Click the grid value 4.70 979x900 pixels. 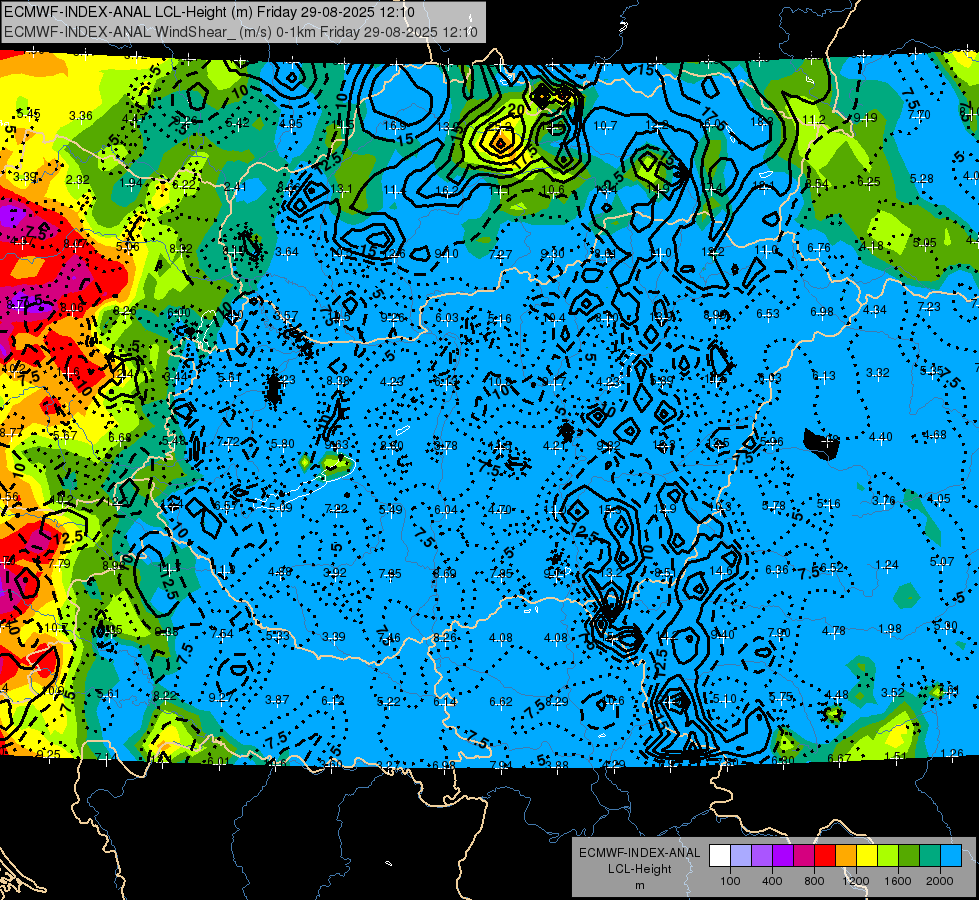(500, 510)
